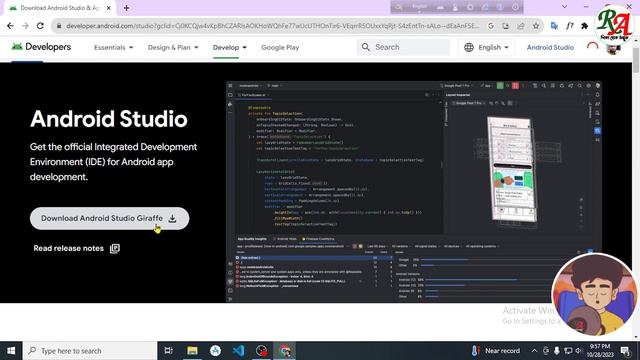The image size is (640, 360).
Task: Click the Android Studio IDE screenshot image
Action: [413, 192]
